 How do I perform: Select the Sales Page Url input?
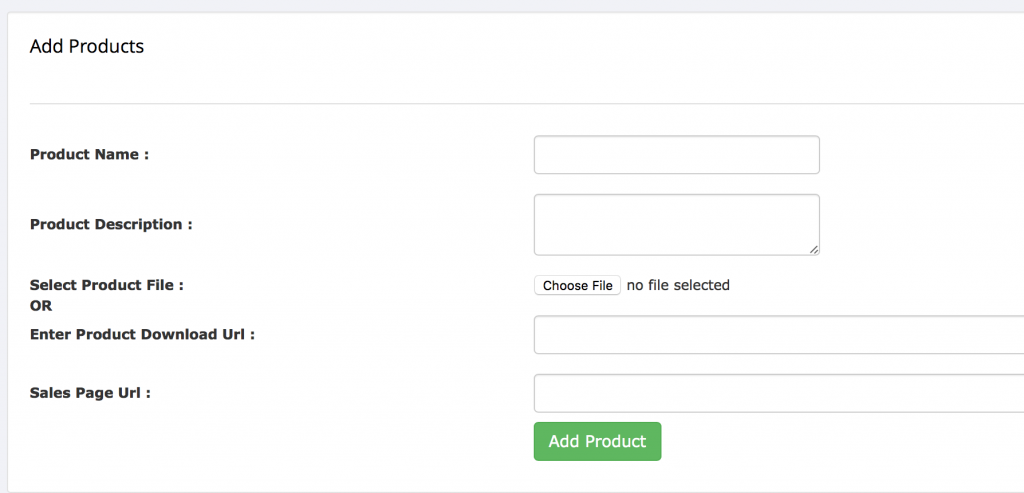pyautogui.click(x=778, y=393)
